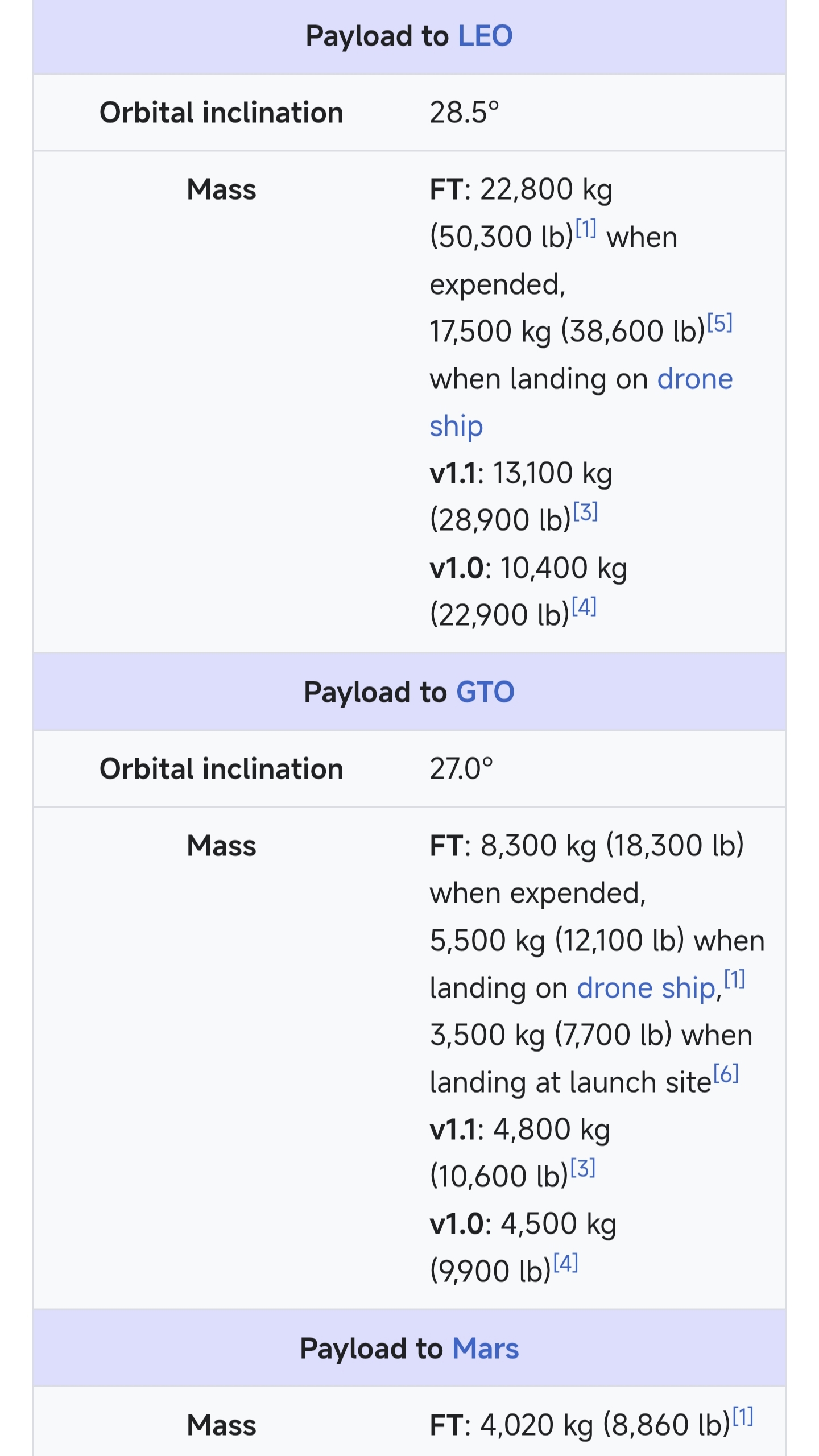Image resolution: width=819 pixels, height=1456 pixels.
Task: Open citation [5] after 38,600 lb
Action: [x=719, y=323]
